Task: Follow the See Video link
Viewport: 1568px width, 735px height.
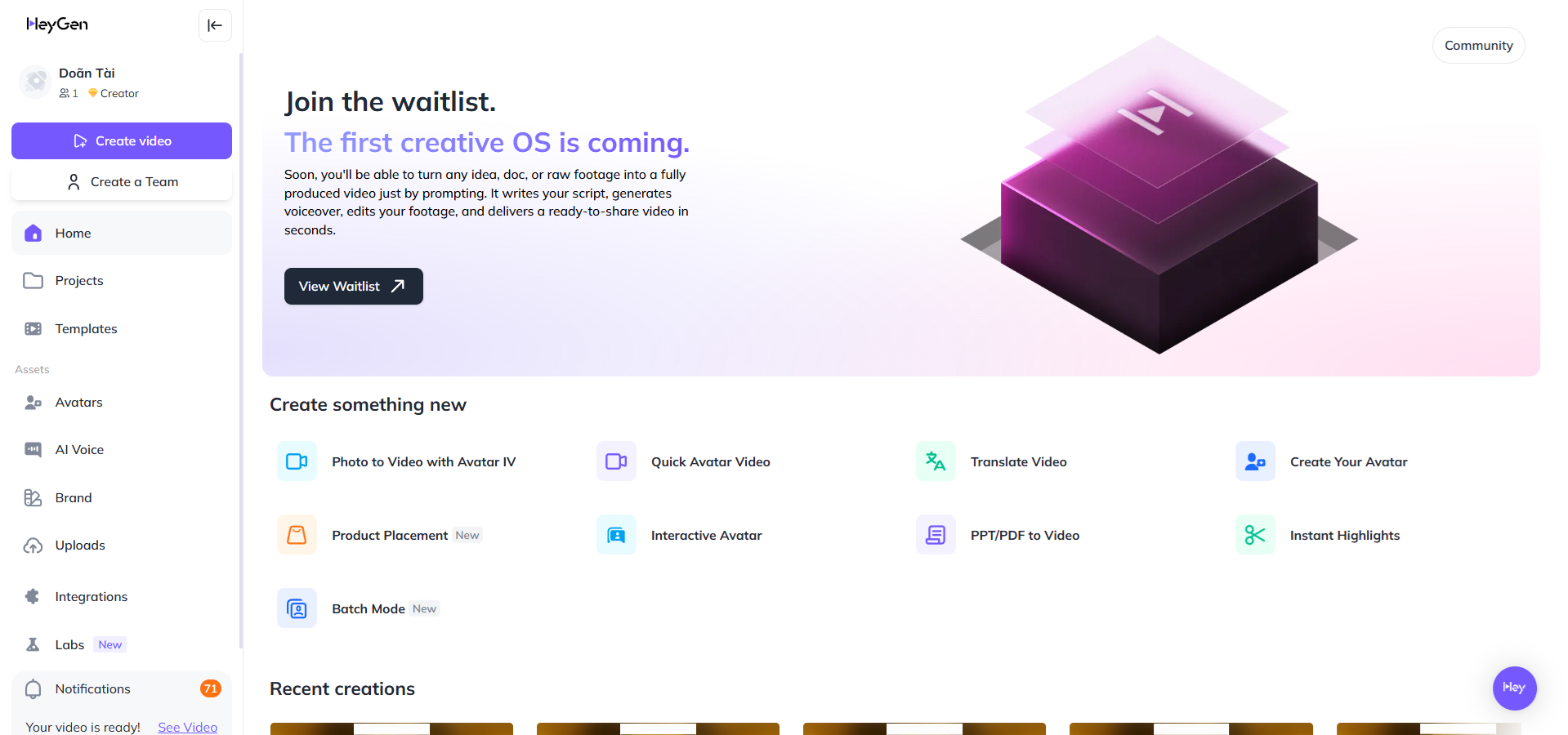Action: (187, 727)
